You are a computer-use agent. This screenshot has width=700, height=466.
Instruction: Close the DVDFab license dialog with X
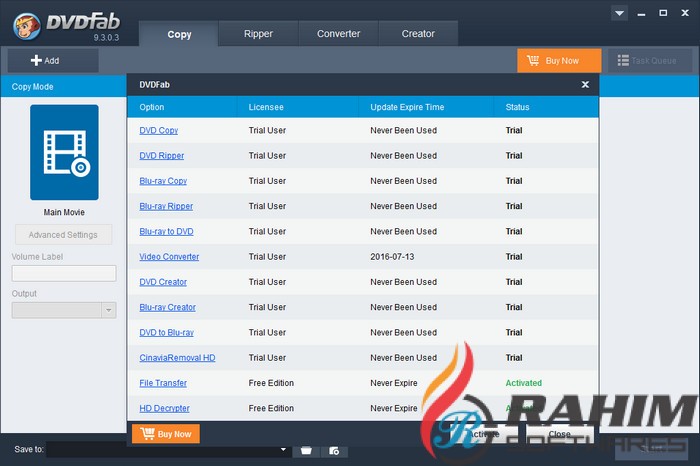point(585,85)
